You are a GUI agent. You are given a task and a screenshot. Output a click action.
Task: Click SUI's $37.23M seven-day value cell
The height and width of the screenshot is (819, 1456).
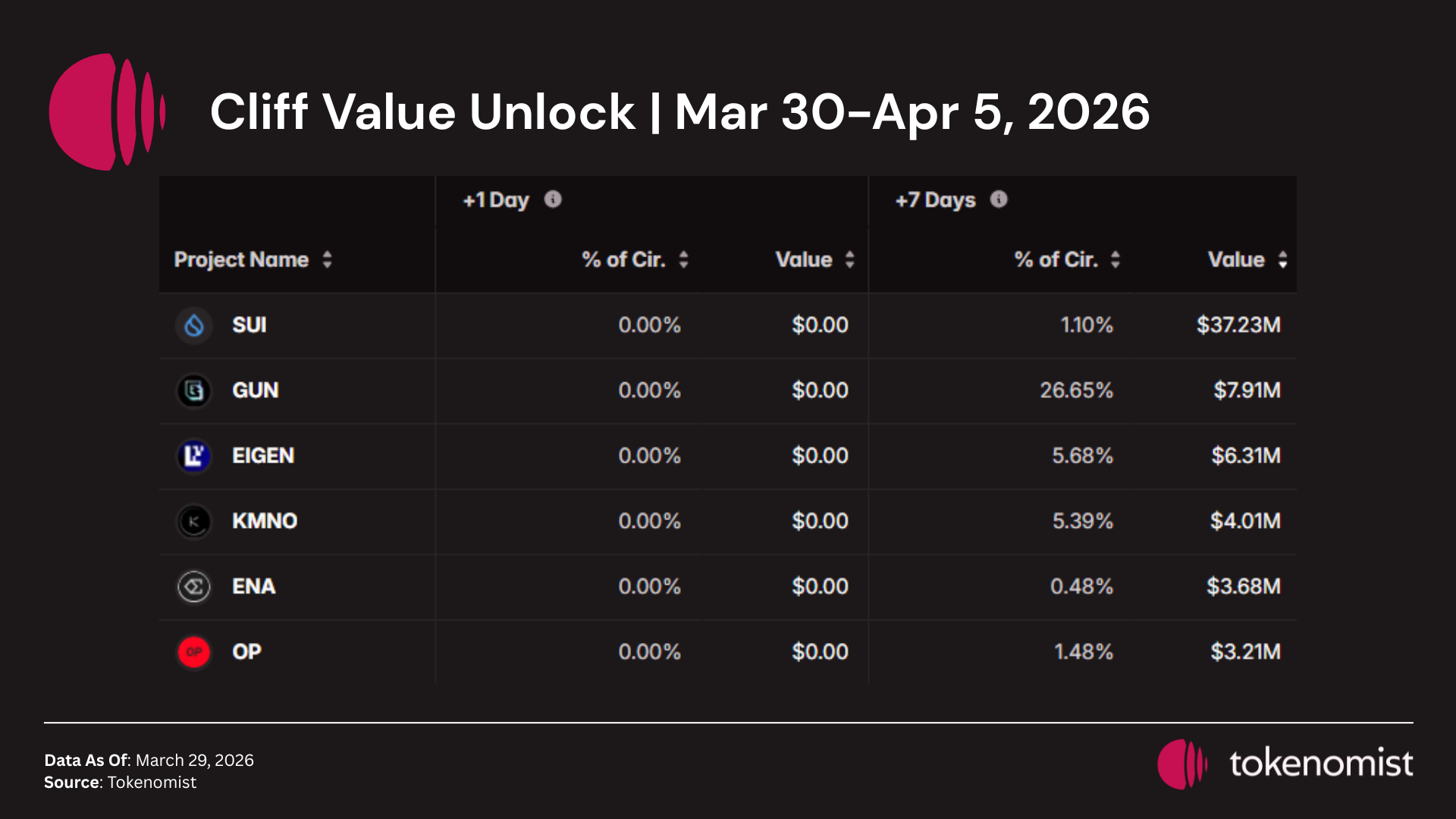tap(1238, 325)
